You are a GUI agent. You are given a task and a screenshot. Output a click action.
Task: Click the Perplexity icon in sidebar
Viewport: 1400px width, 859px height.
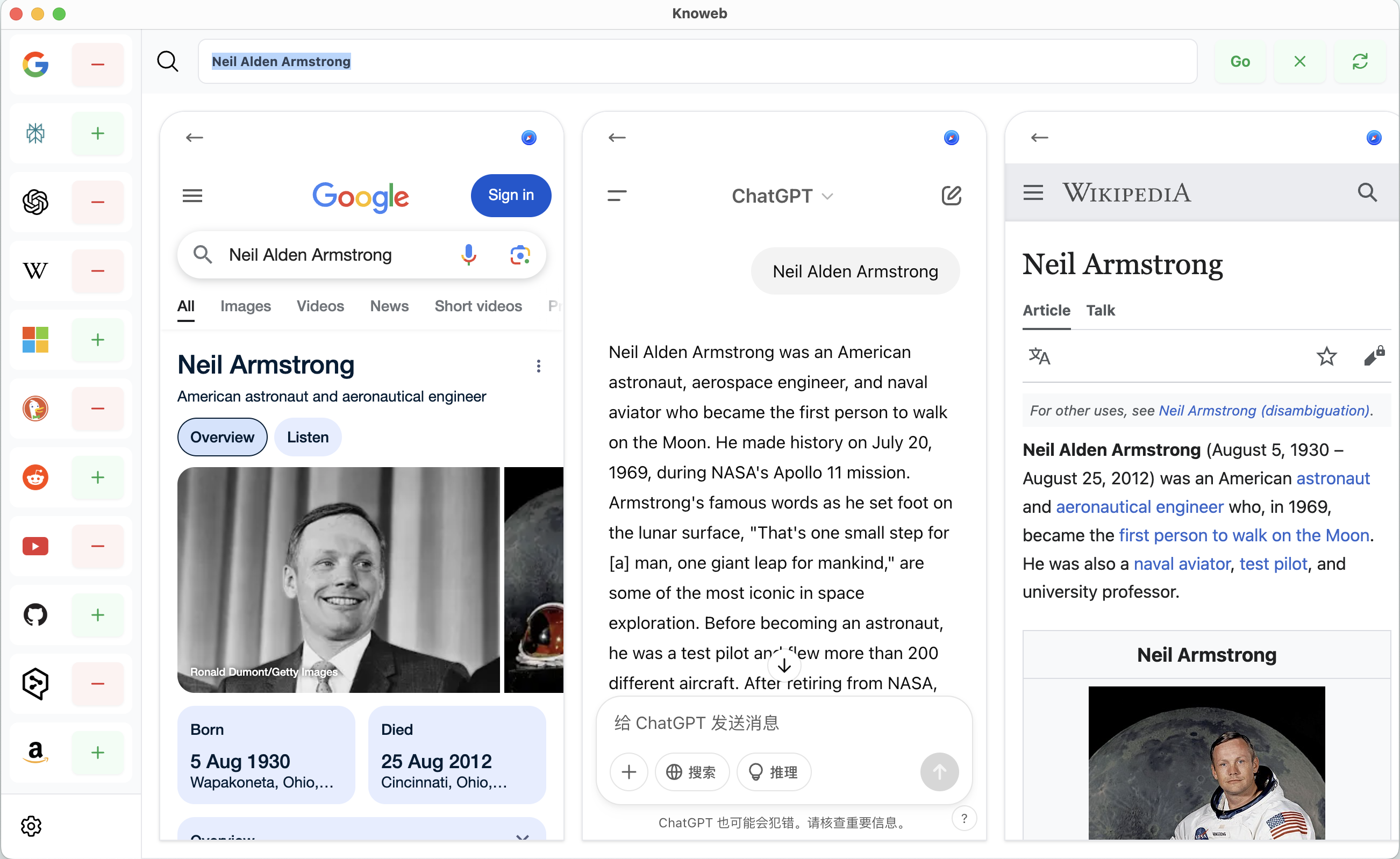35,133
